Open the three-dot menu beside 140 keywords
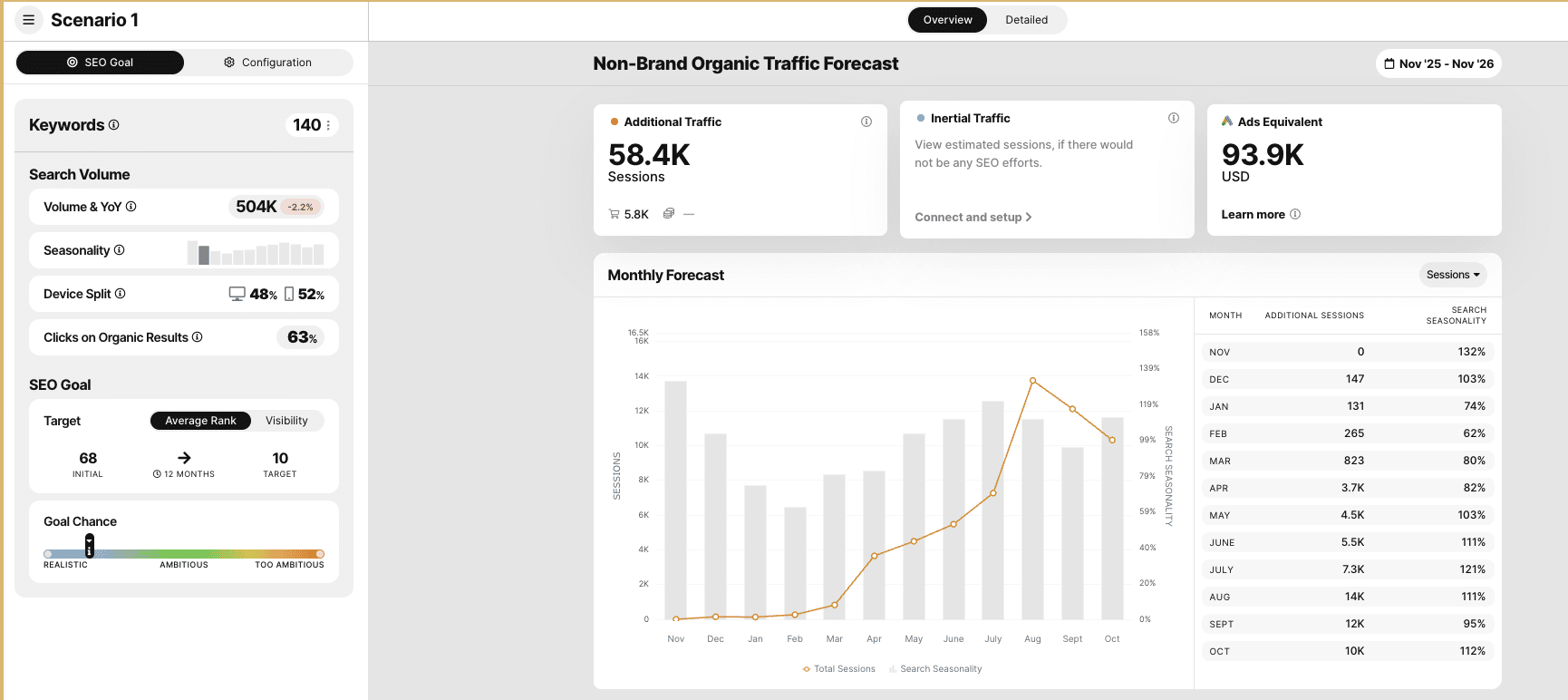 point(328,125)
